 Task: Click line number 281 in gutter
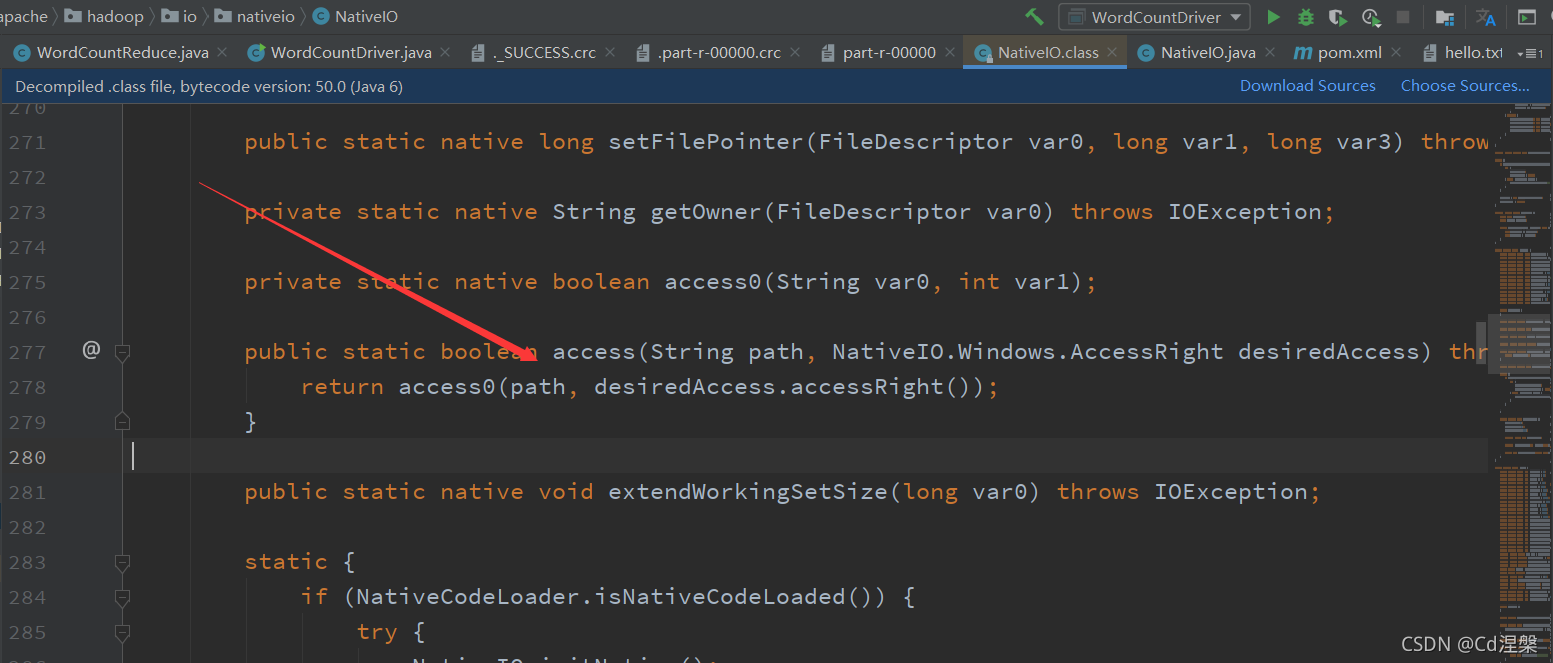point(27,492)
